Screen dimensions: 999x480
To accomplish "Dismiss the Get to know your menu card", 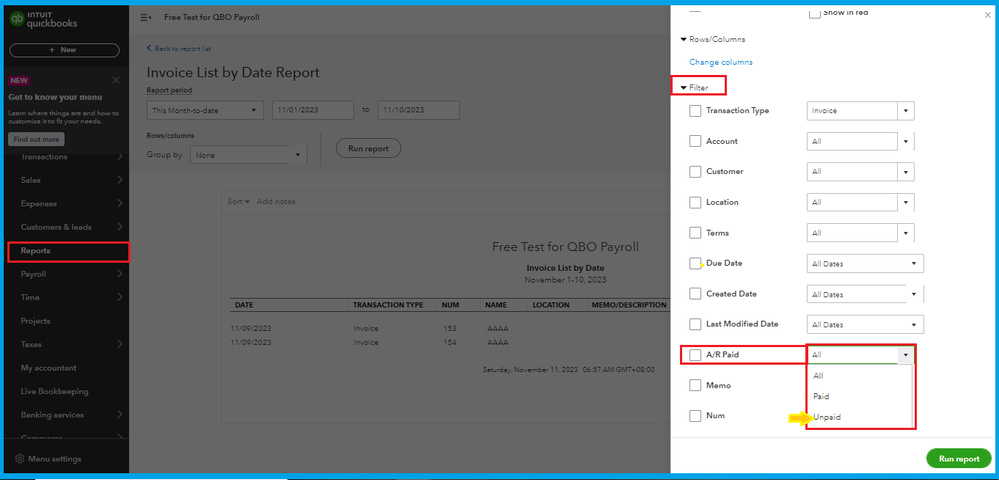I will (115, 80).
